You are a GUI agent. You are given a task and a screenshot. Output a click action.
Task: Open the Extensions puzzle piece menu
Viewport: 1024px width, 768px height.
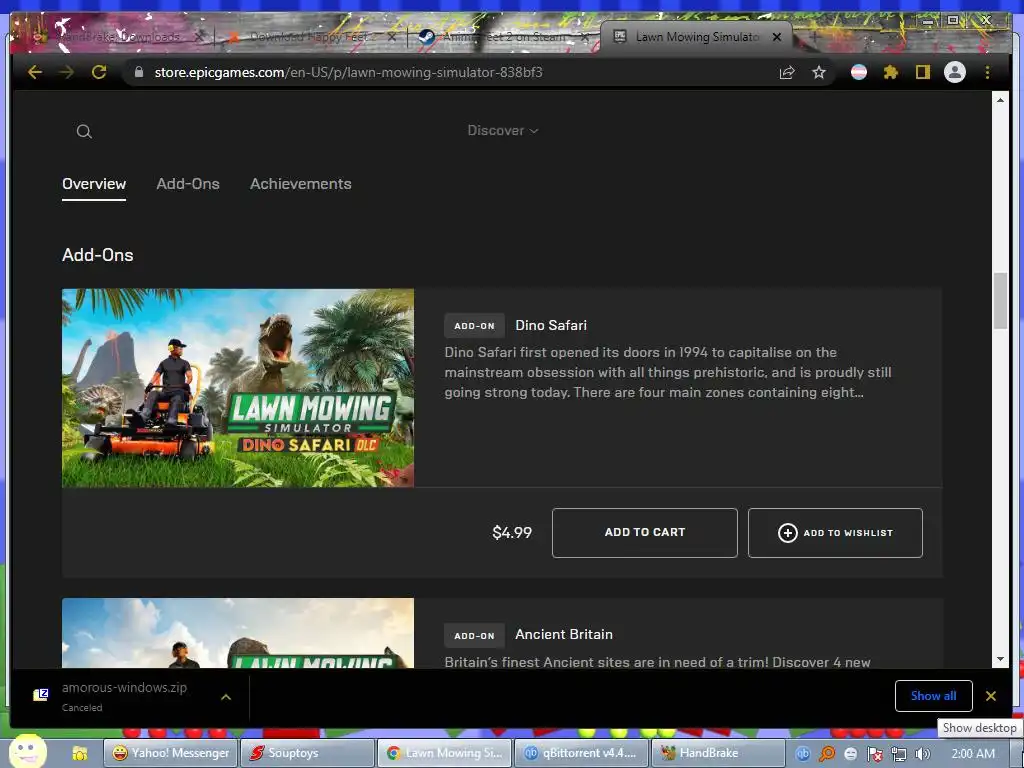(891, 72)
